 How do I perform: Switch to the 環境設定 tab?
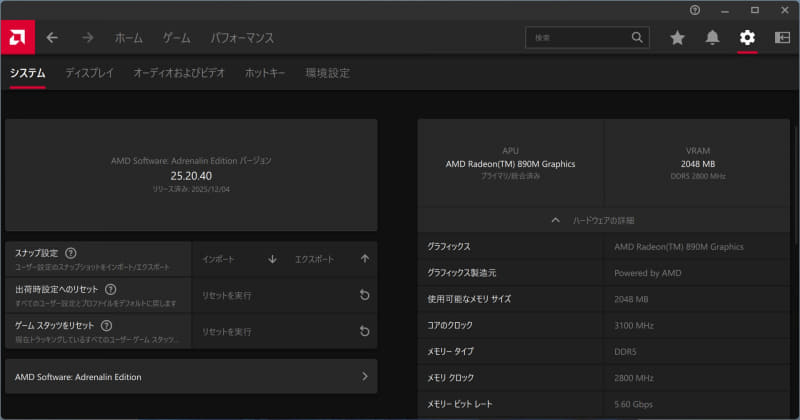pos(328,73)
